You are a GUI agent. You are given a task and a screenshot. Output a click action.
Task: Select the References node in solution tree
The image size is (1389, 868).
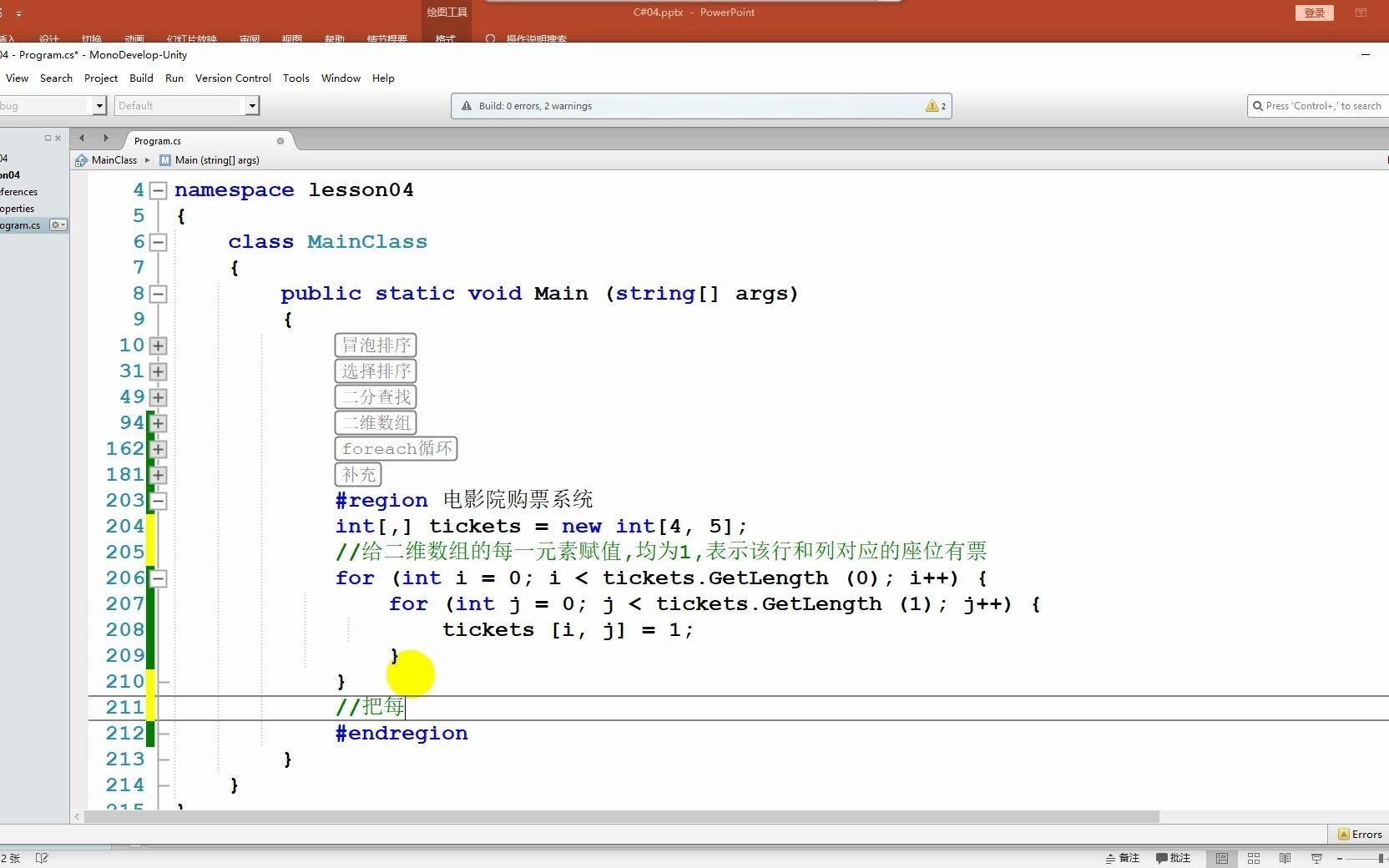(x=18, y=192)
